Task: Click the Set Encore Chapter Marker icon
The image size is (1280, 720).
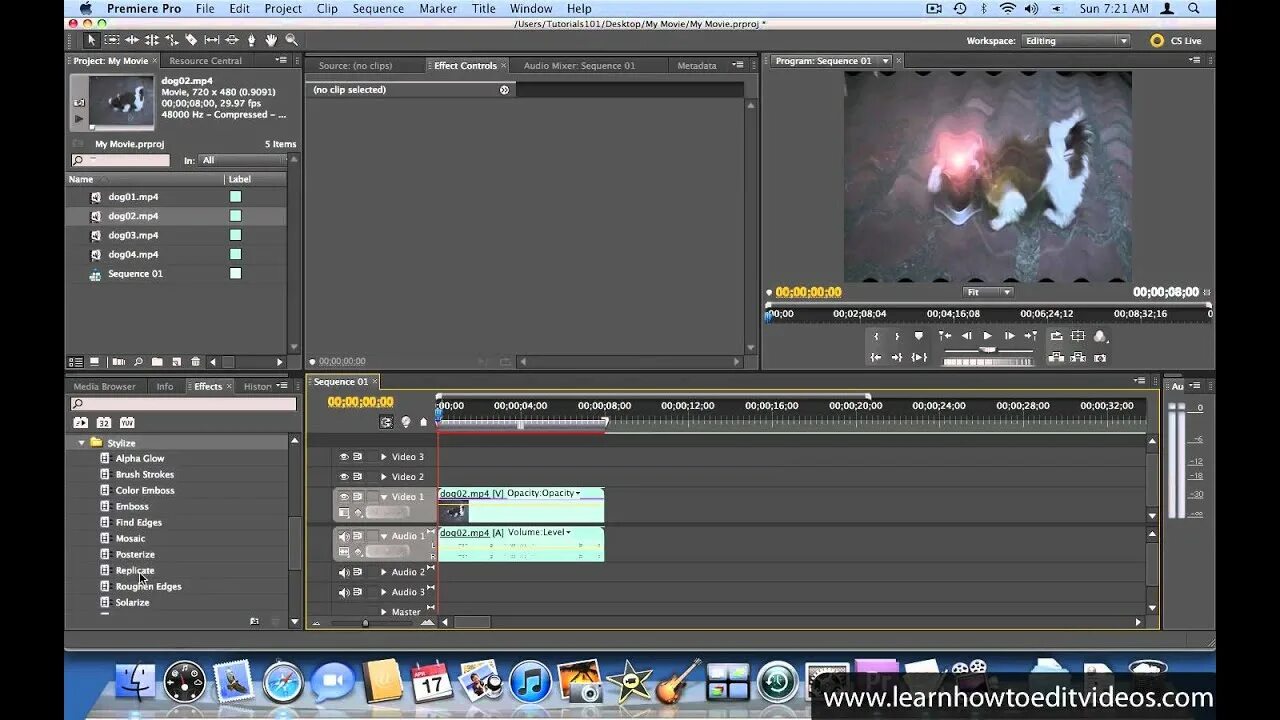Action: click(405, 422)
